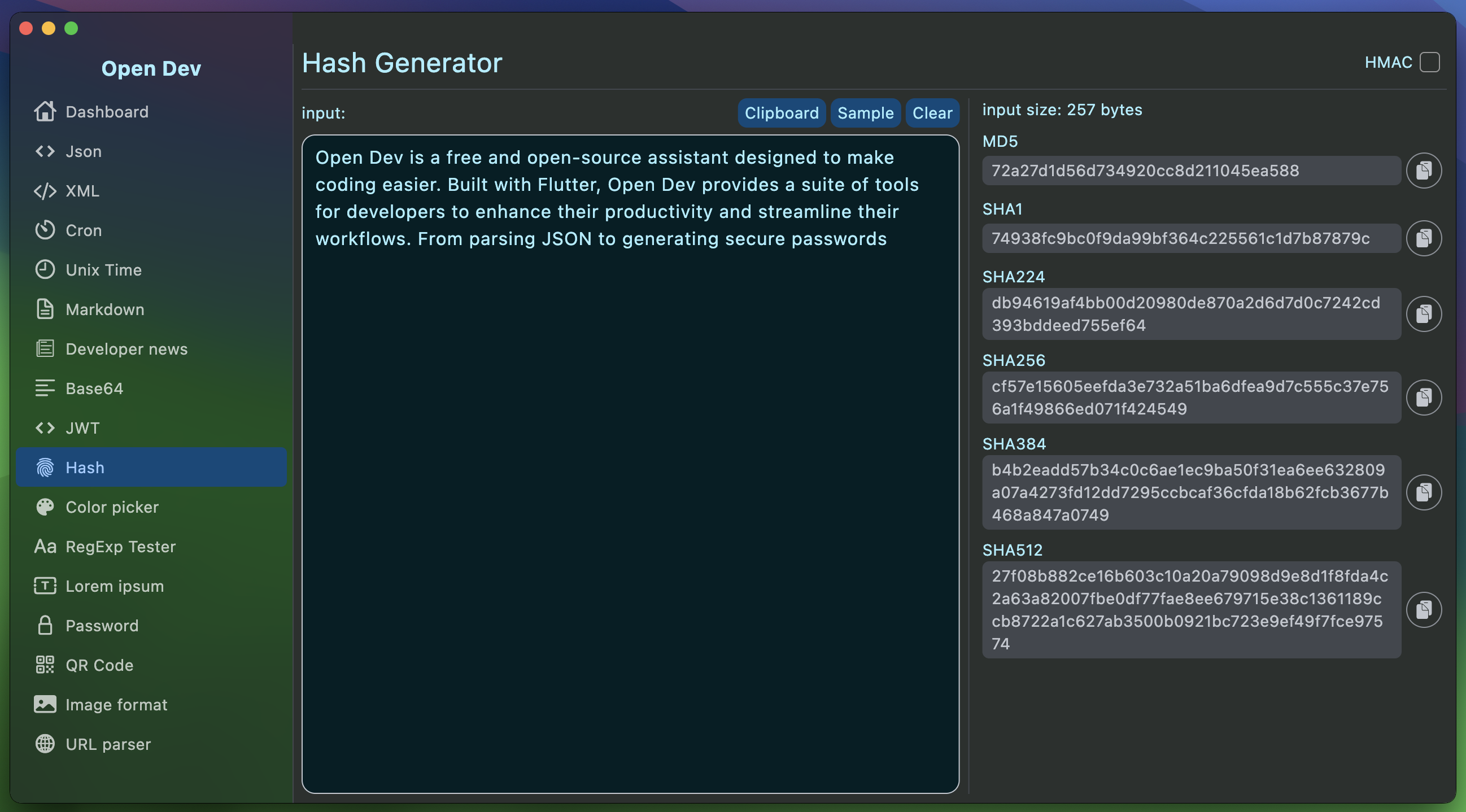This screenshot has width=1466, height=812.
Task: Click the Color picker palette icon
Action: click(x=45, y=507)
